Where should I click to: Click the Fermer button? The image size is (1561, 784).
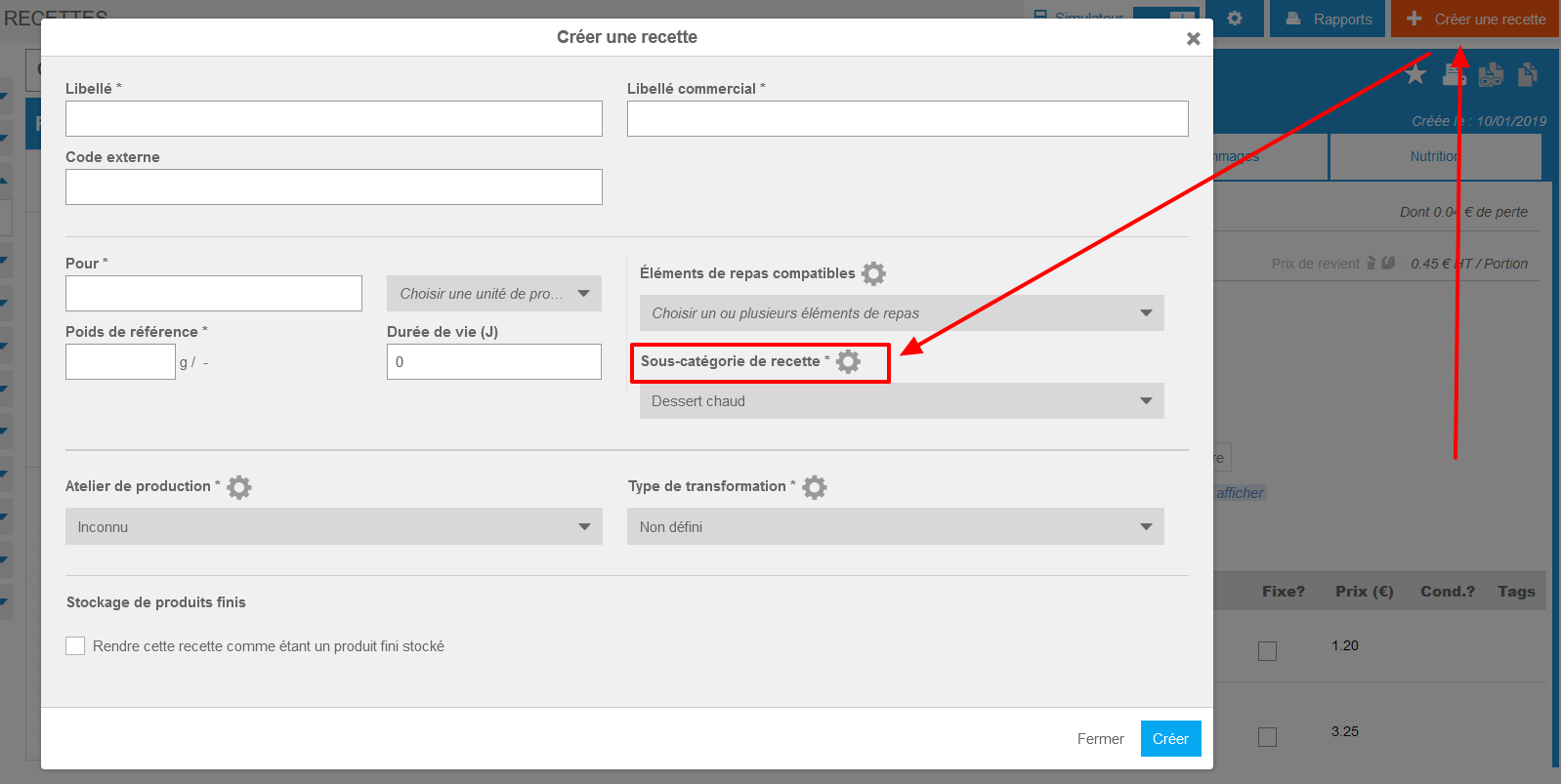(x=1100, y=739)
